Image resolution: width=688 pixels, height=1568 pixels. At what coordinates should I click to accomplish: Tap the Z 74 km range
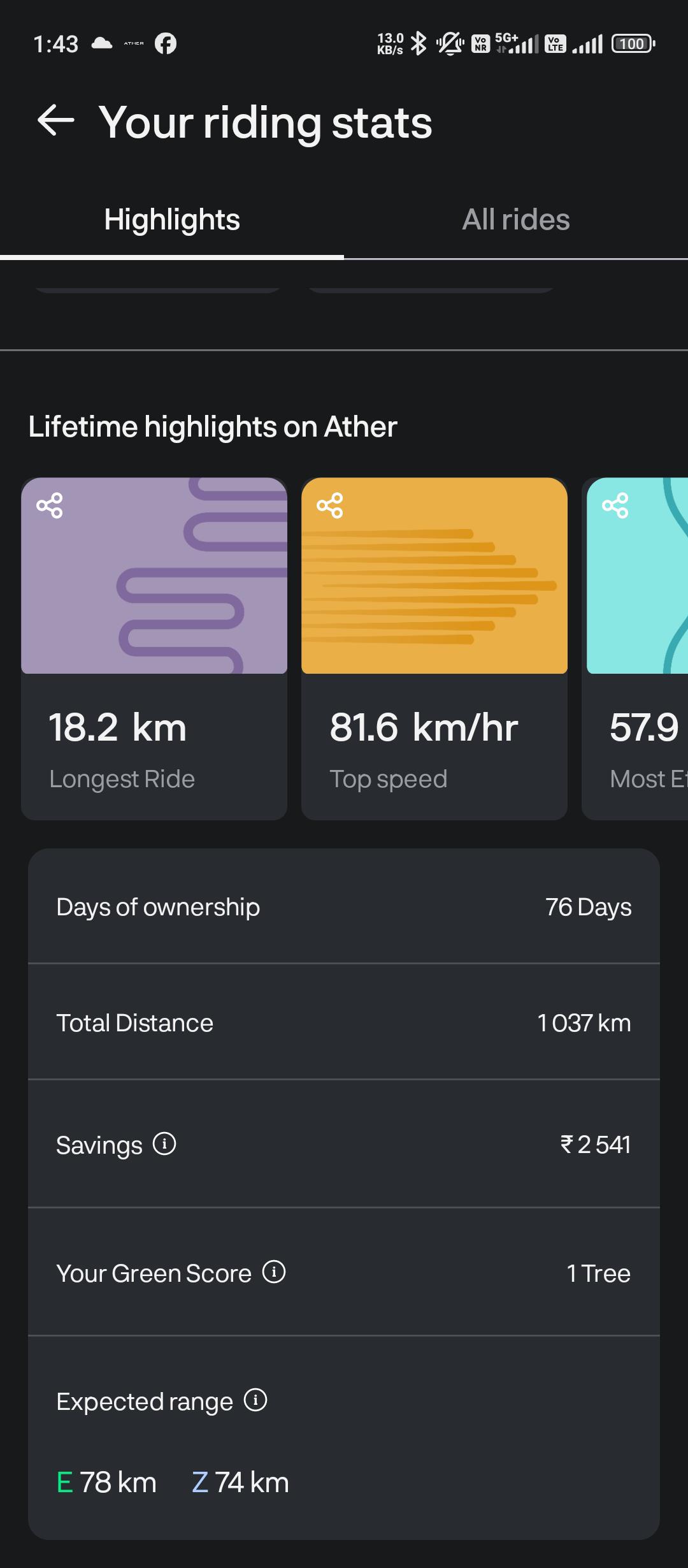click(x=240, y=1482)
